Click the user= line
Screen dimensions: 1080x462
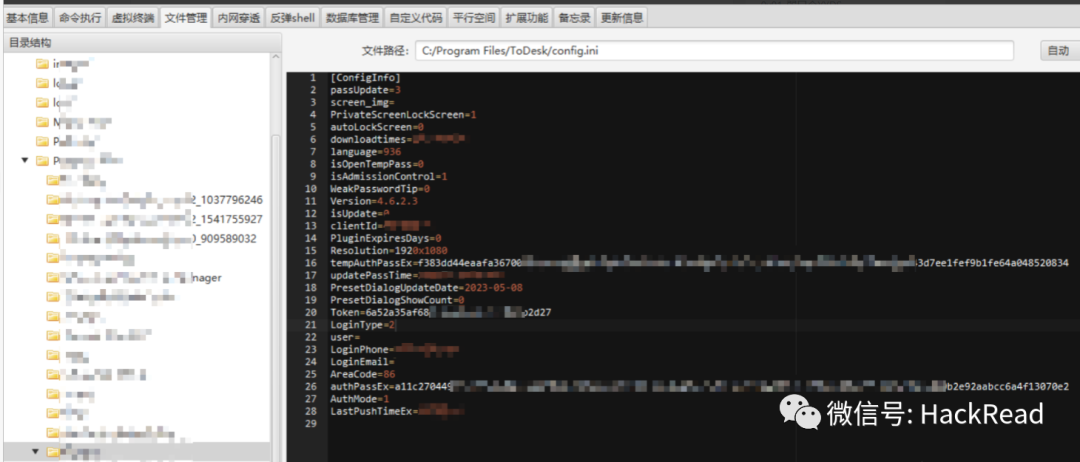pos(346,337)
